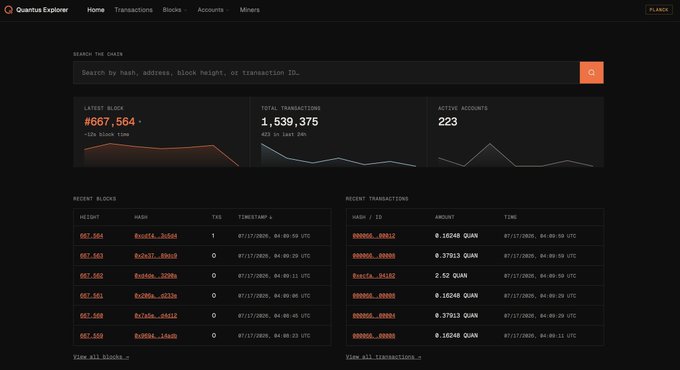Open the Transactions nav item
Viewport: 680px width, 370px height.
(134, 10)
